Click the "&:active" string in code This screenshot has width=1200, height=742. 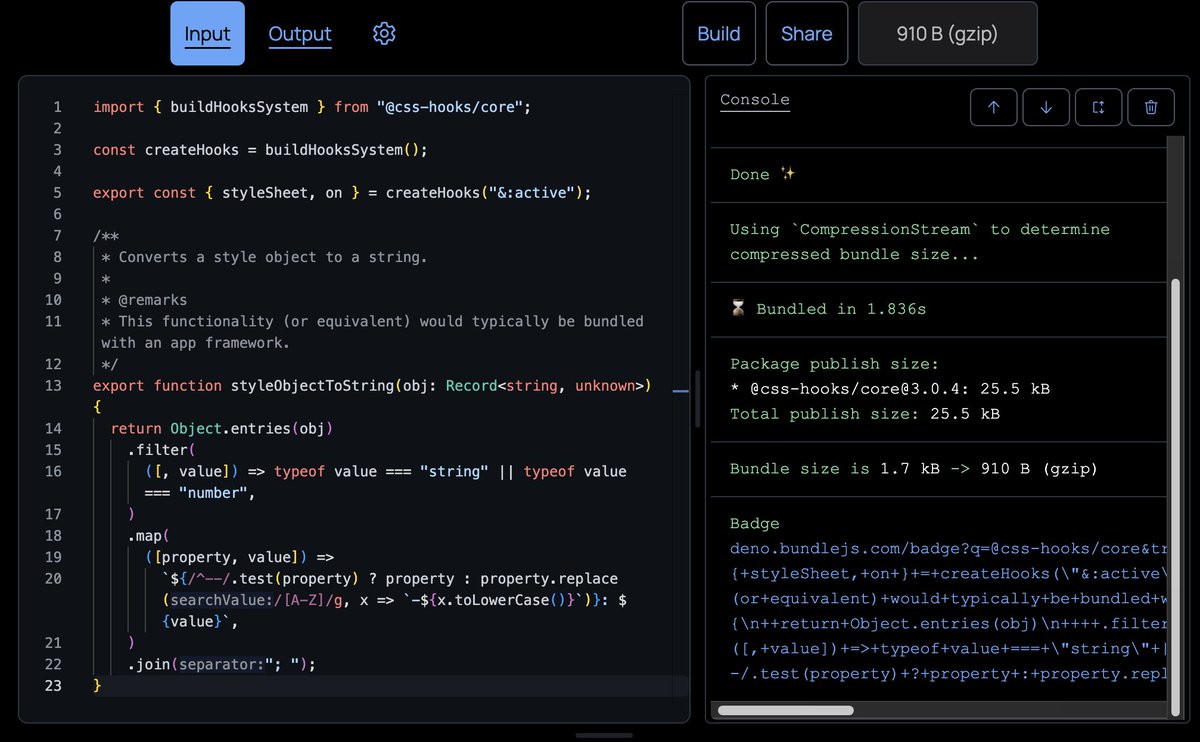click(531, 192)
